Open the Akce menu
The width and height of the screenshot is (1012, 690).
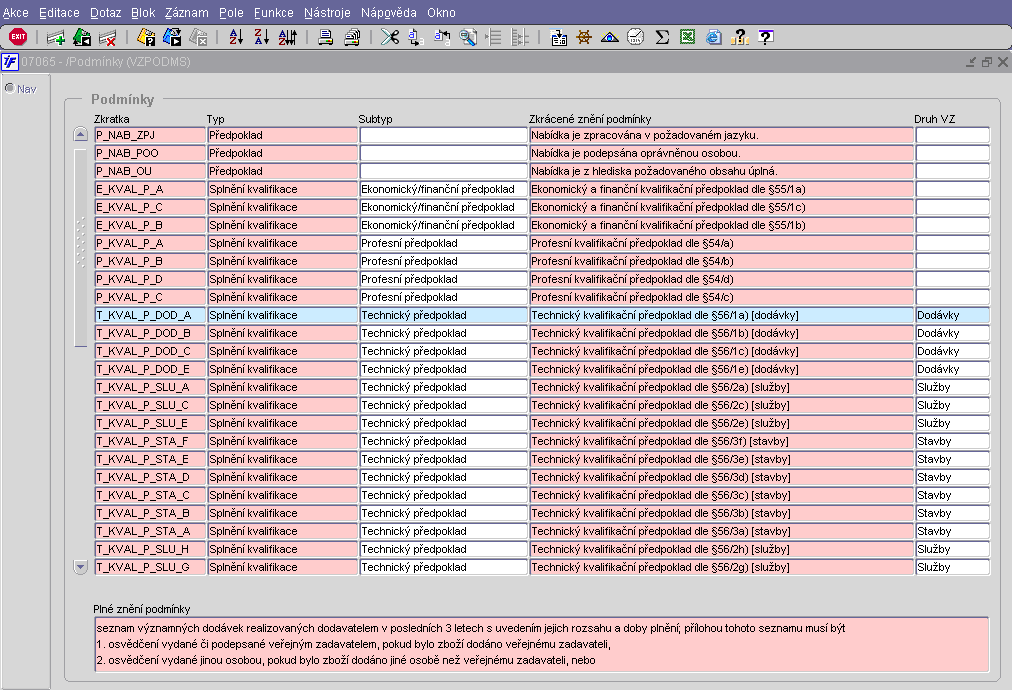pyautogui.click(x=15, y=13)
